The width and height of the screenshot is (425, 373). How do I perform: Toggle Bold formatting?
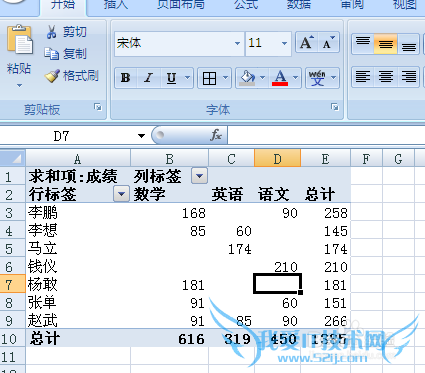tap(125, 78)
